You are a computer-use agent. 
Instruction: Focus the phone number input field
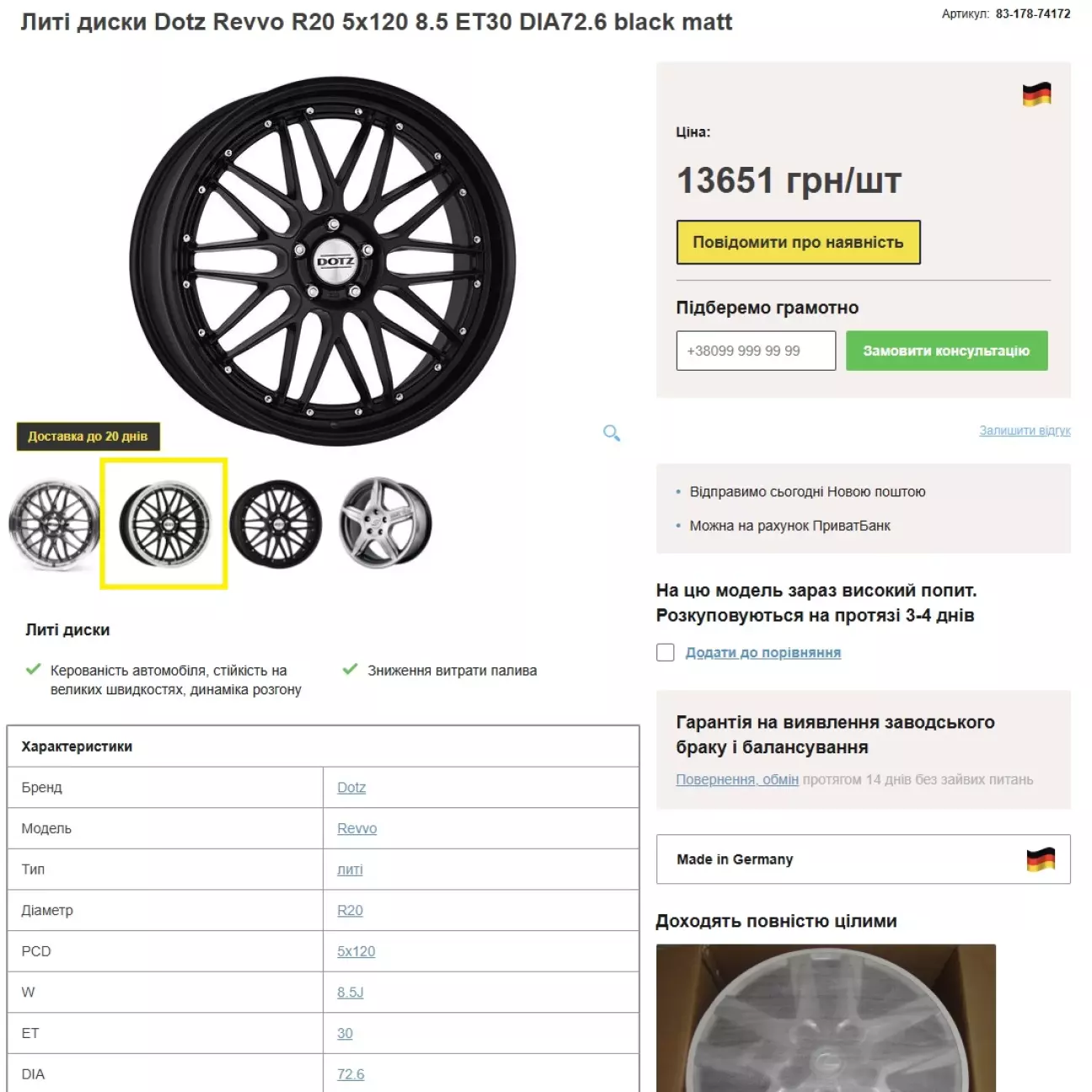click(756, 351)
